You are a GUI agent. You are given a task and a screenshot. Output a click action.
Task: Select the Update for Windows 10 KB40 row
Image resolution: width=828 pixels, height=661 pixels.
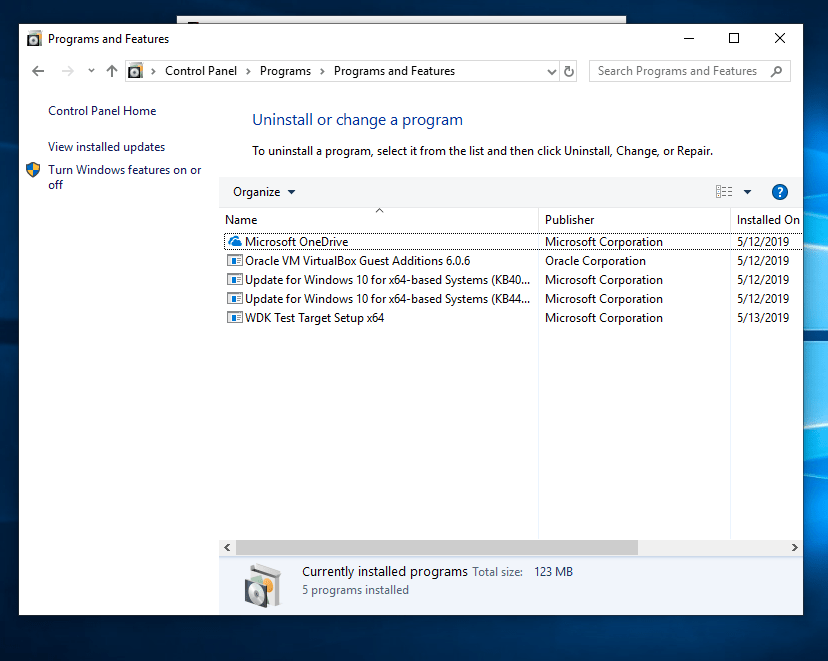click(x=513, y=280)
